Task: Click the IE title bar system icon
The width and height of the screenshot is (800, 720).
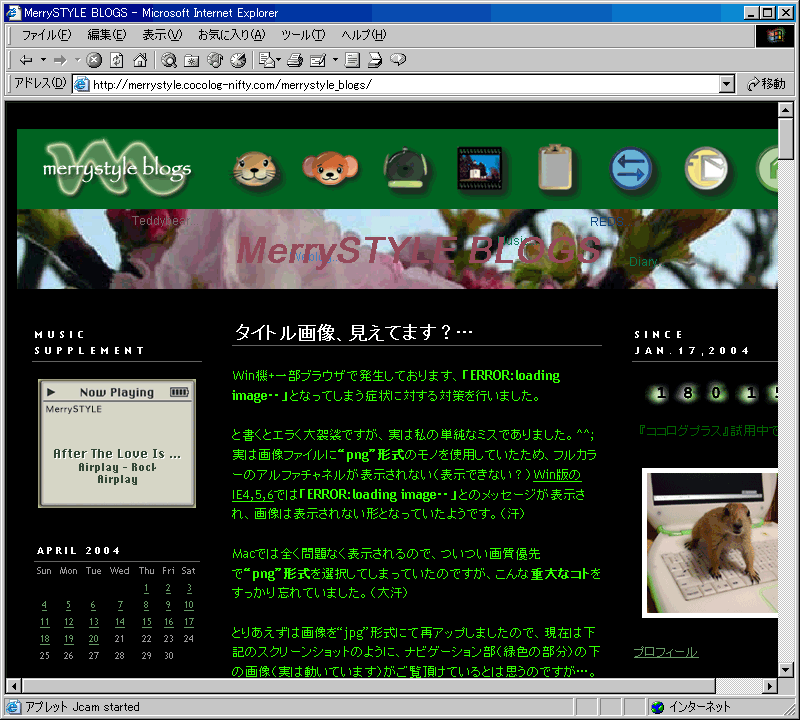Action: coord(13,12)
